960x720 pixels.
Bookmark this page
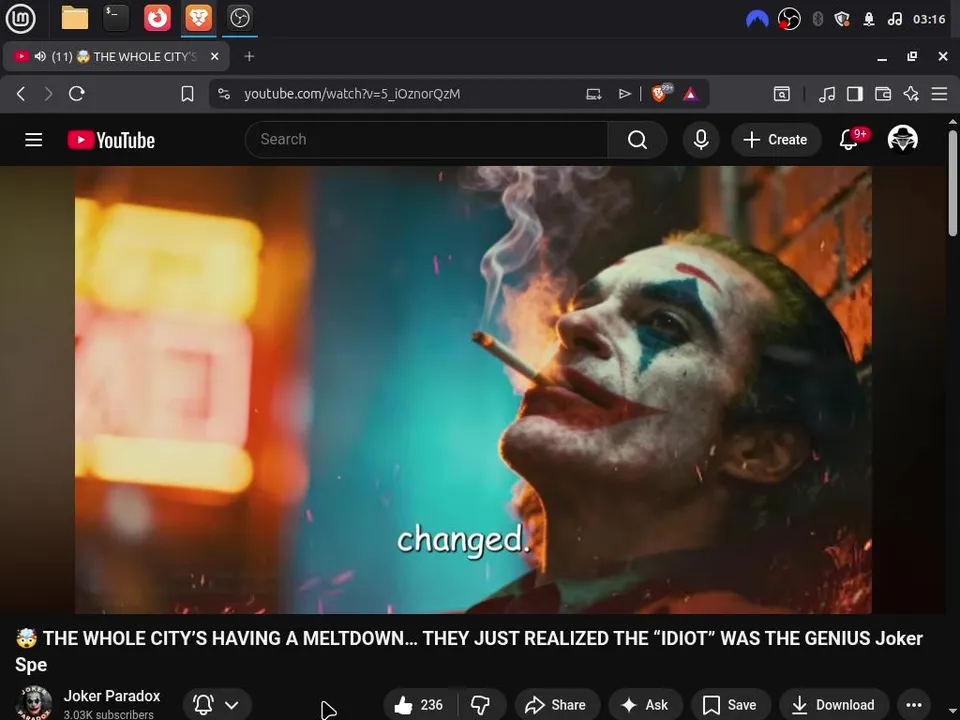click(187, 94)
